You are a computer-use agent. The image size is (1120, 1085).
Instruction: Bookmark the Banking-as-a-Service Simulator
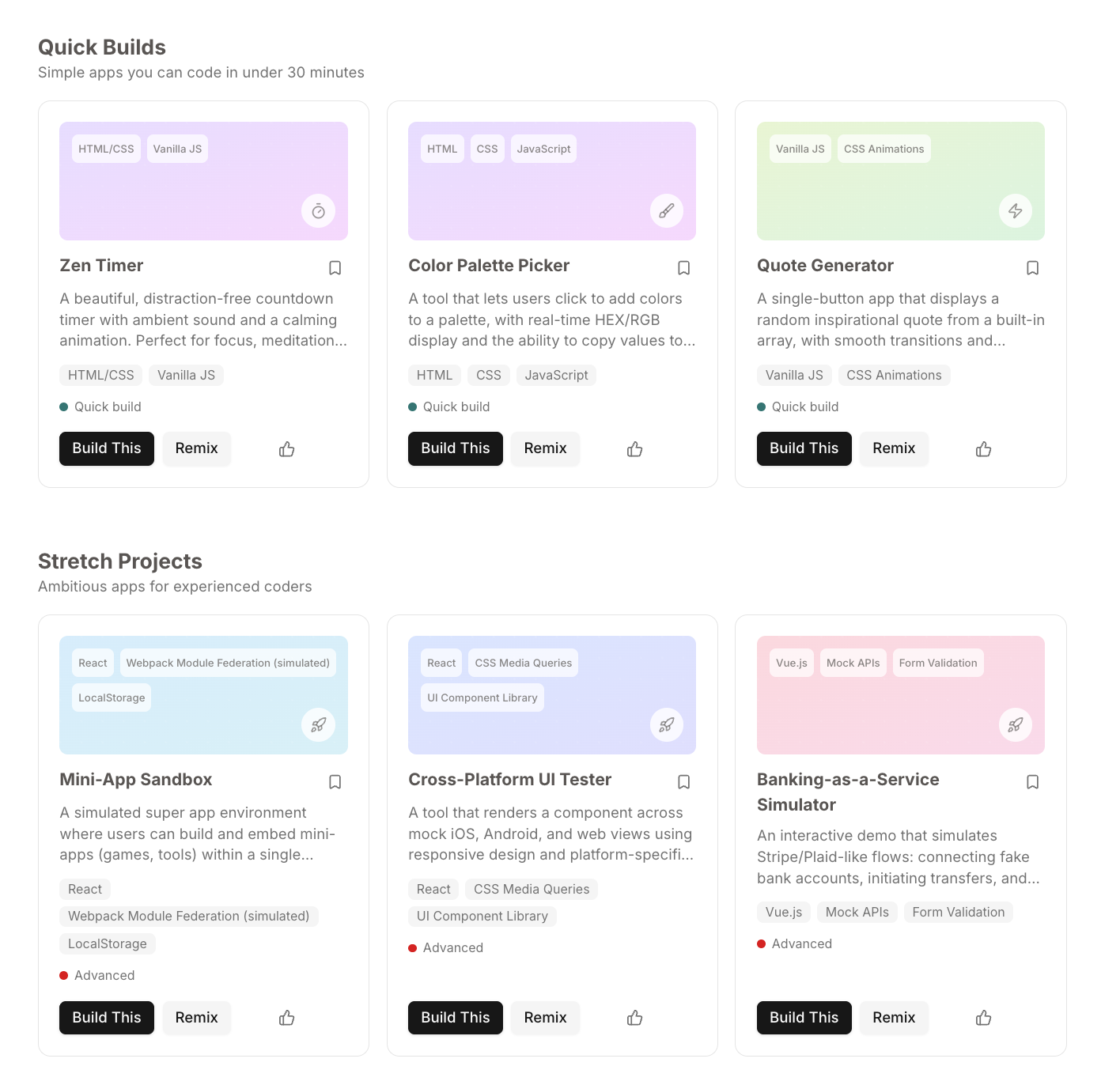click(1032, 781)
